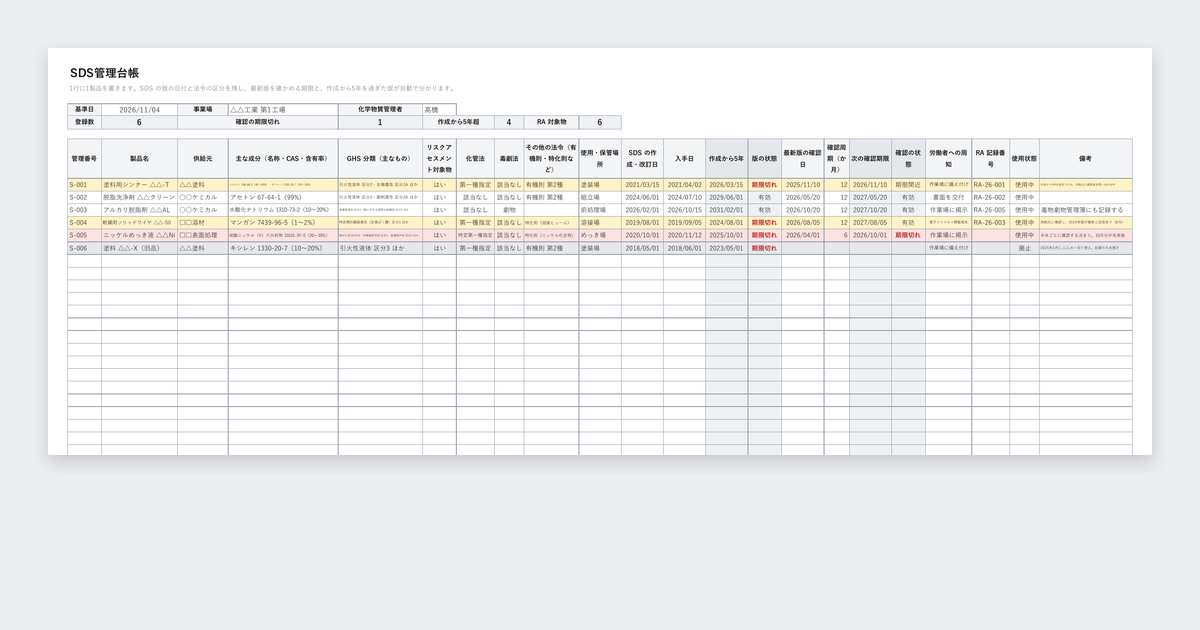Select the 入手日 column header
The image size is (1200, 630).
point(684,158)
